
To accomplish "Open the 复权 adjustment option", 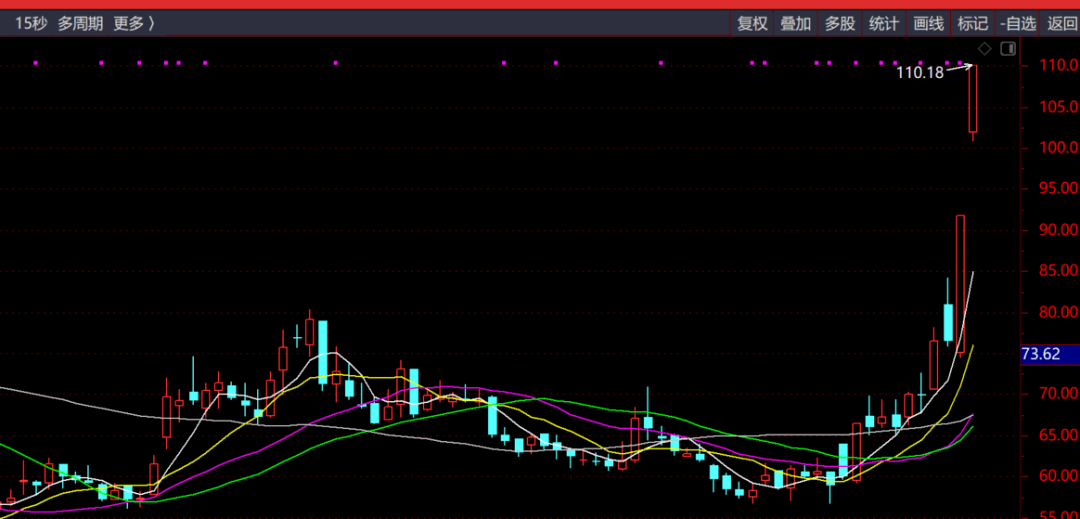I will 752,23.
